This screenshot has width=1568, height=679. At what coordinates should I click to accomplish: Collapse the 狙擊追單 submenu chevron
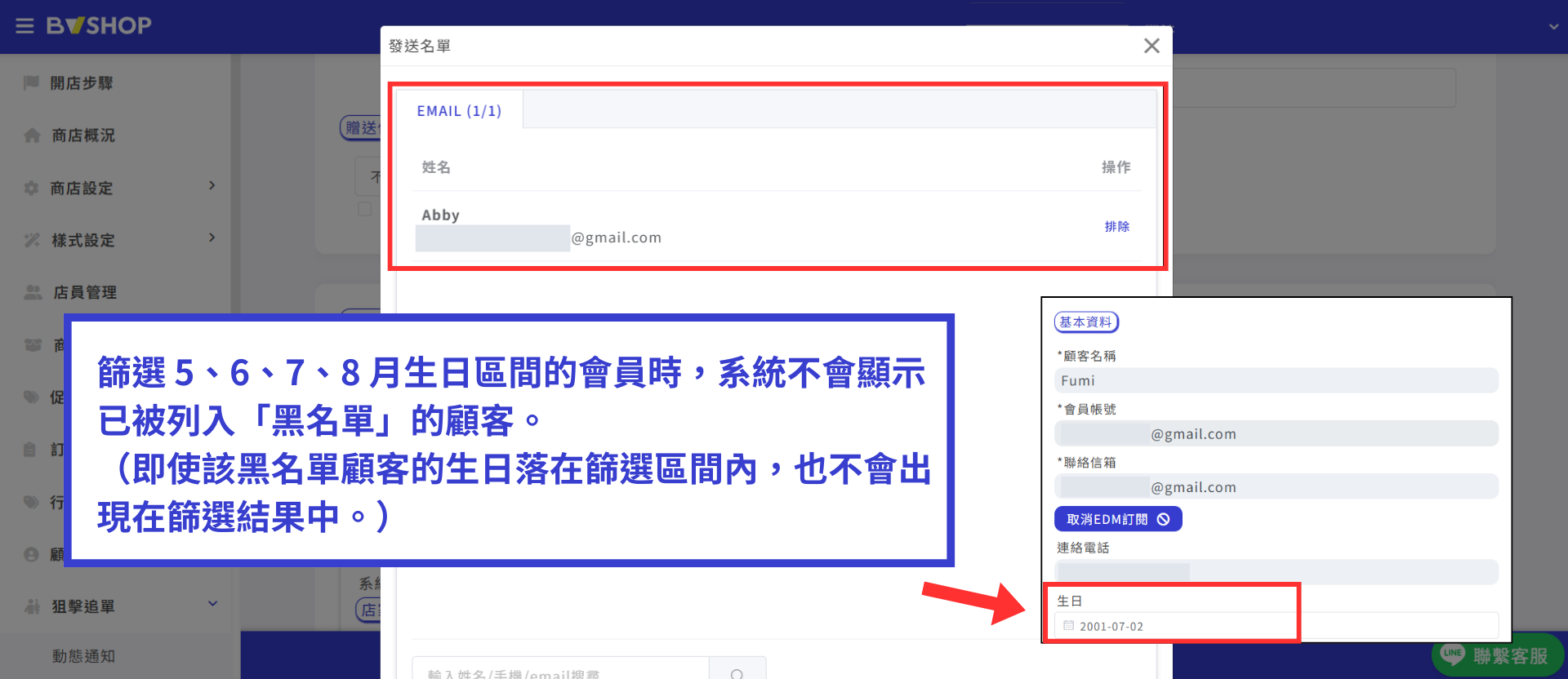point(212,604)
